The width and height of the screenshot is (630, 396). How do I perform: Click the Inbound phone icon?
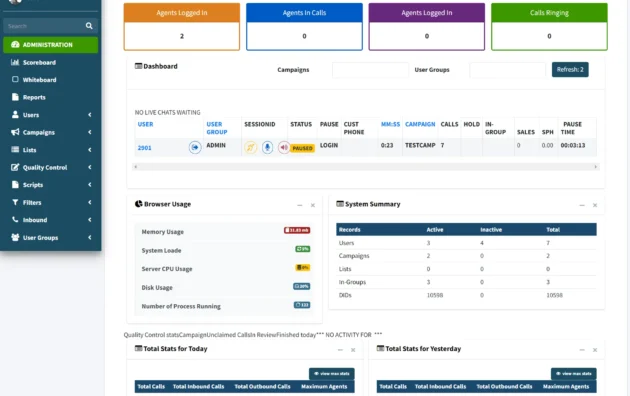click(15, 220)
